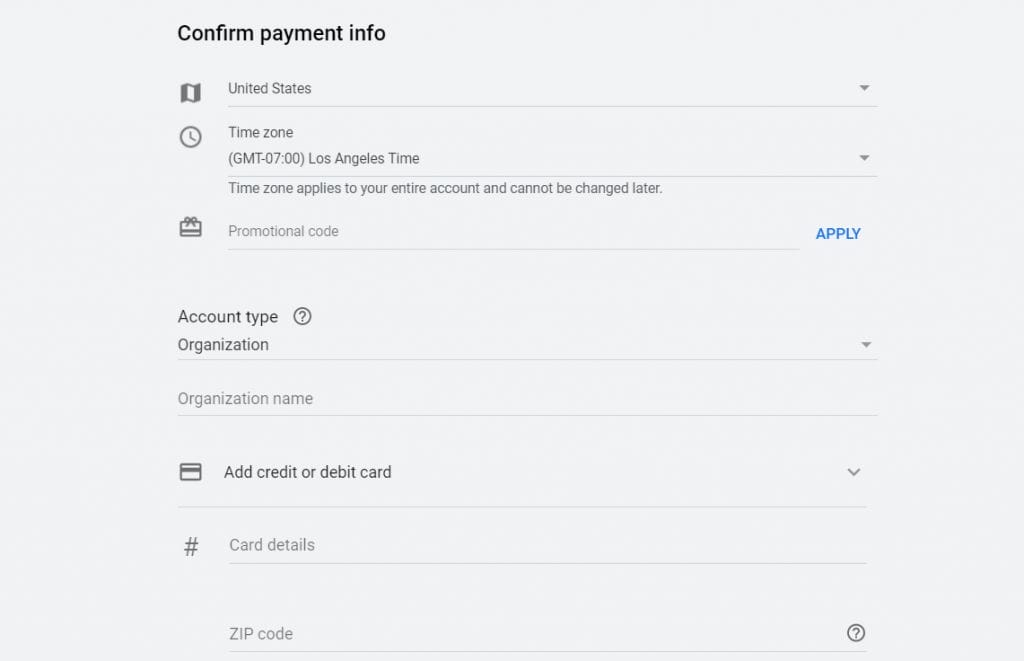Click the country map icon

pos(190,90)
